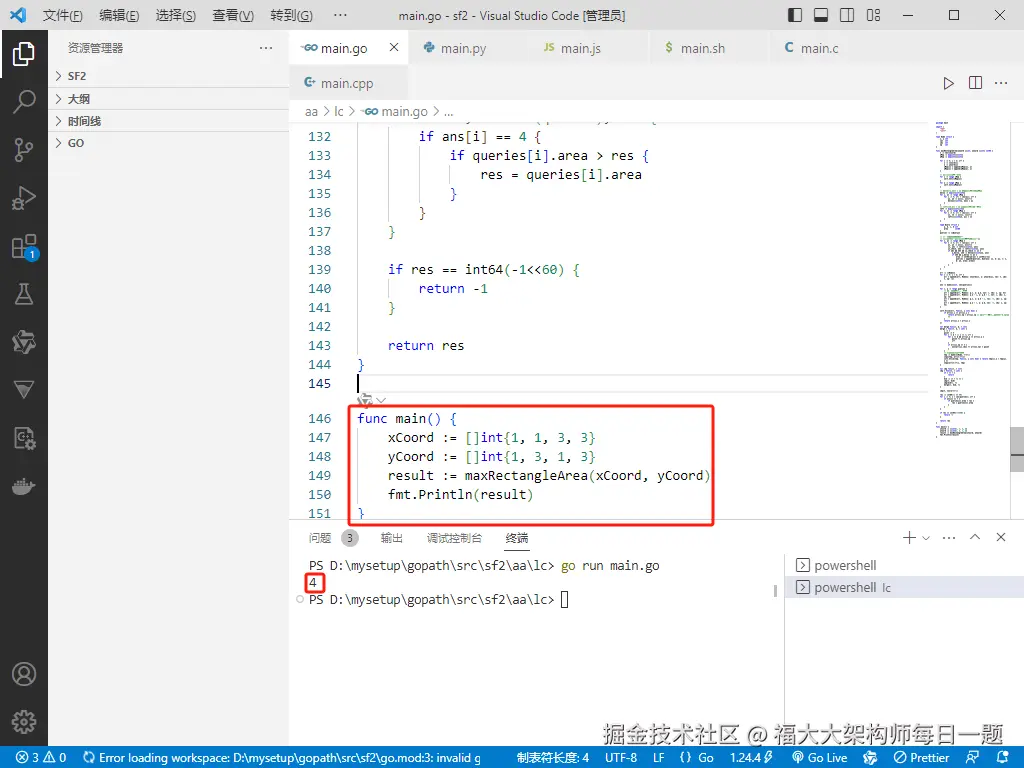Open the Docker view in activity bar
Viewport: 1024px width, 768px height.
click(24, 487)
